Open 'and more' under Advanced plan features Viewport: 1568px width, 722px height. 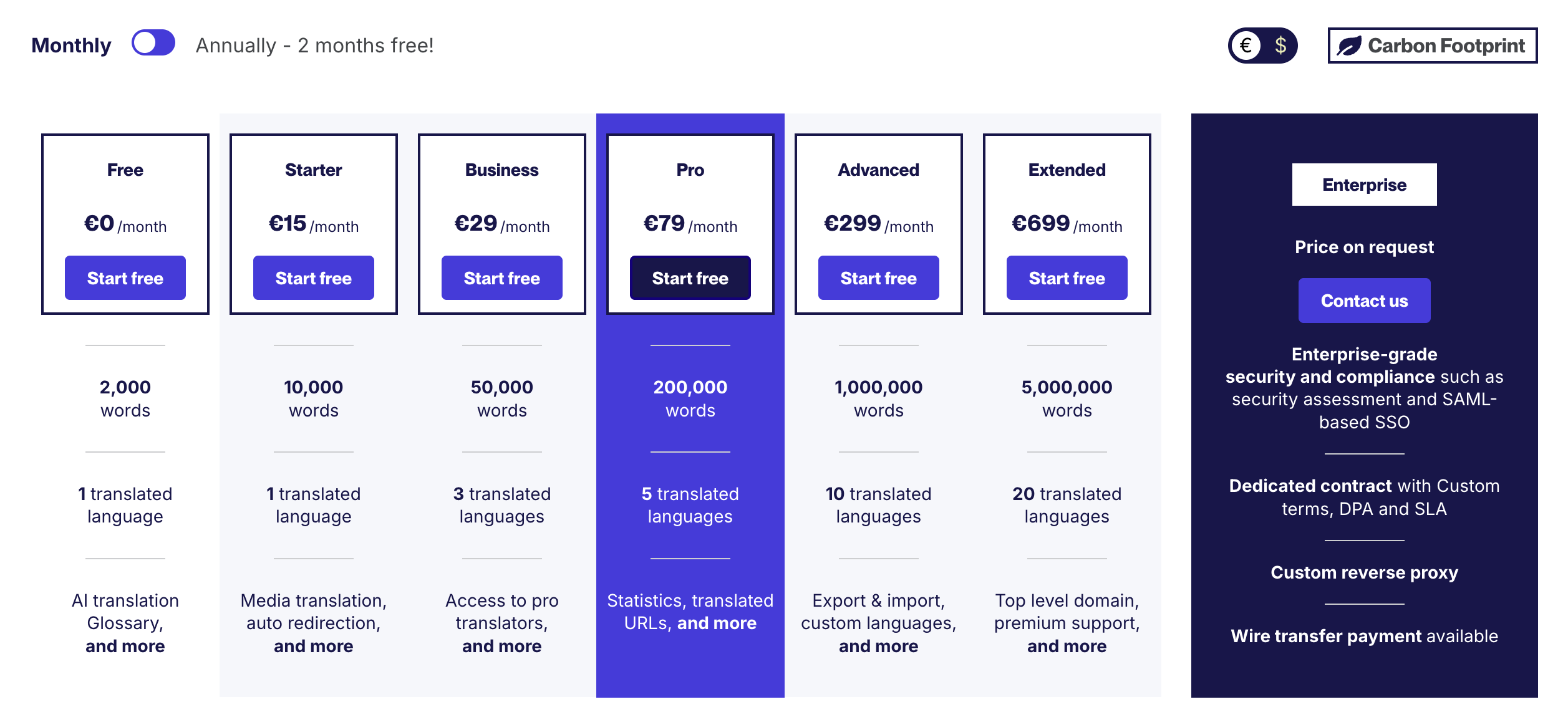(x=879, y=646)
